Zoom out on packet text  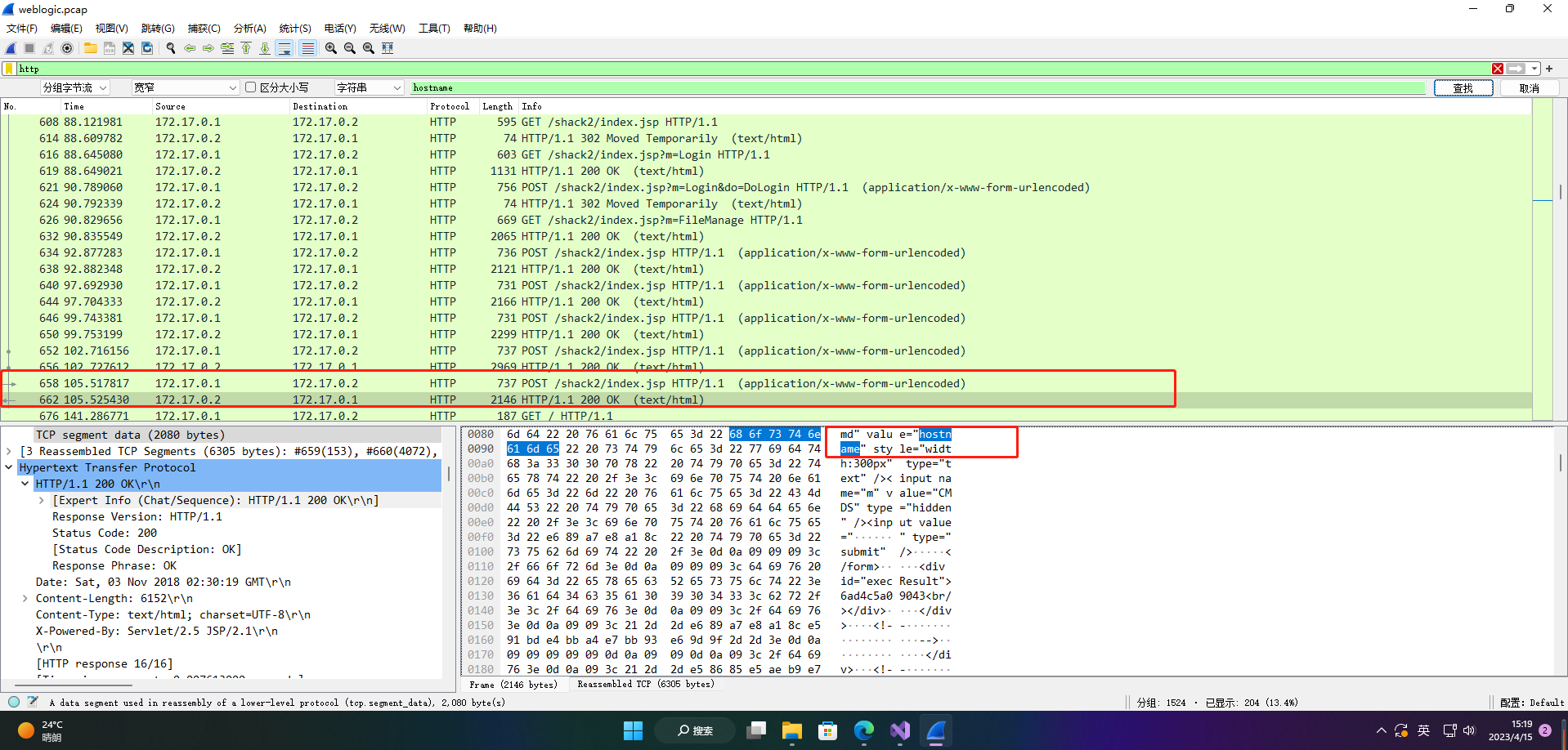[350, 48]
